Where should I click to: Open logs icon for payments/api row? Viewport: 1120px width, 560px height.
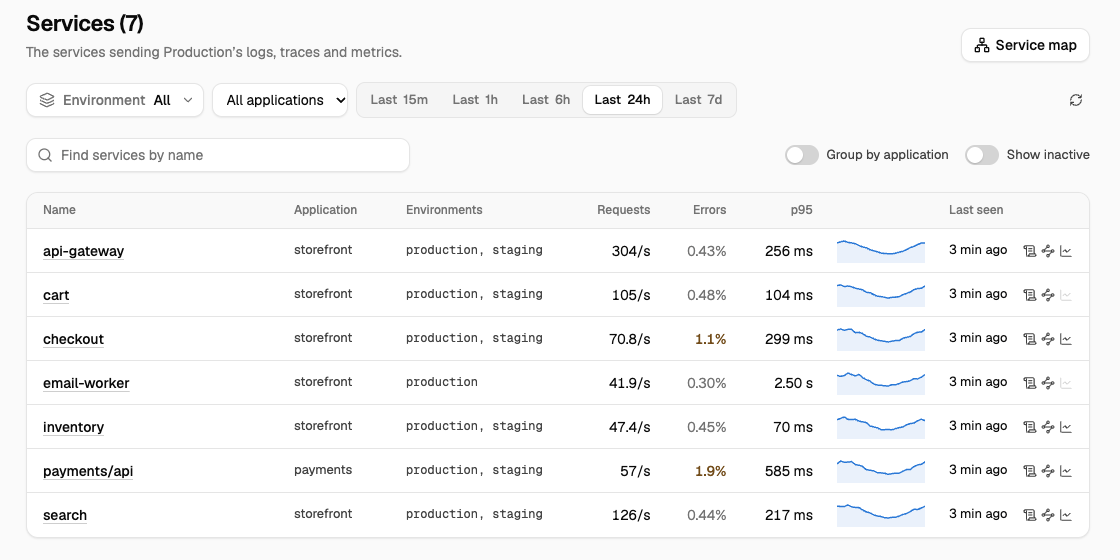pos(1029,471)
